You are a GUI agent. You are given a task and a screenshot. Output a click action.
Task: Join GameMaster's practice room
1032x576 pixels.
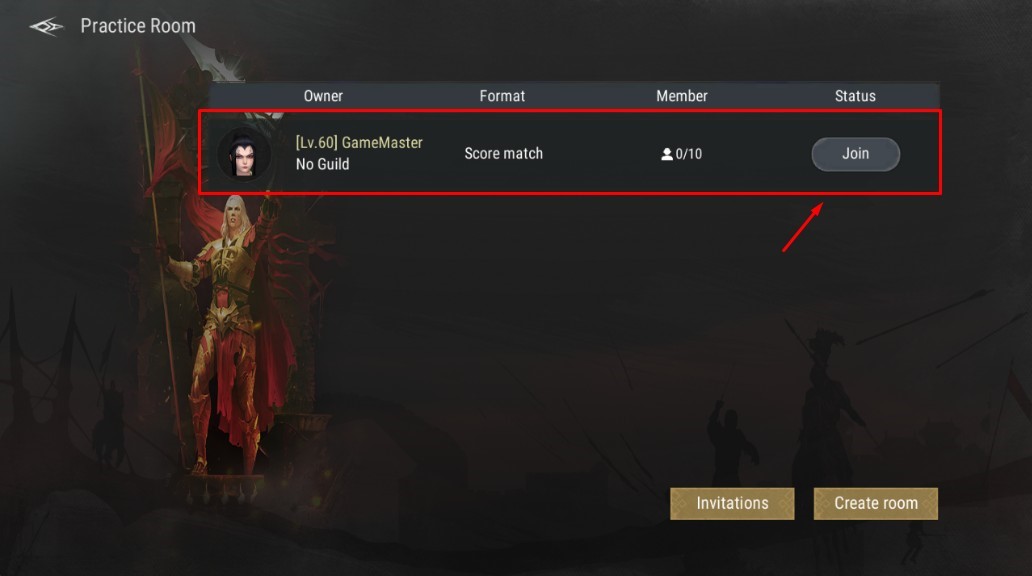855,154
